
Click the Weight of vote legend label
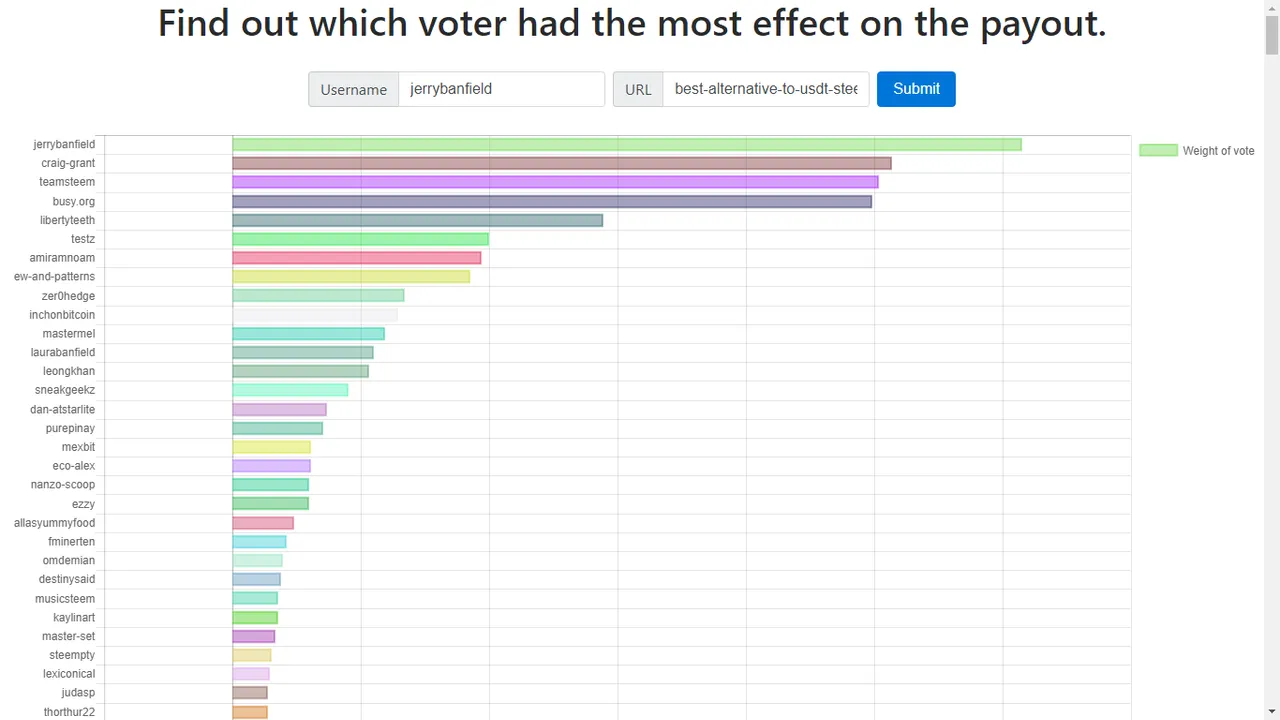coord(1218,151)
